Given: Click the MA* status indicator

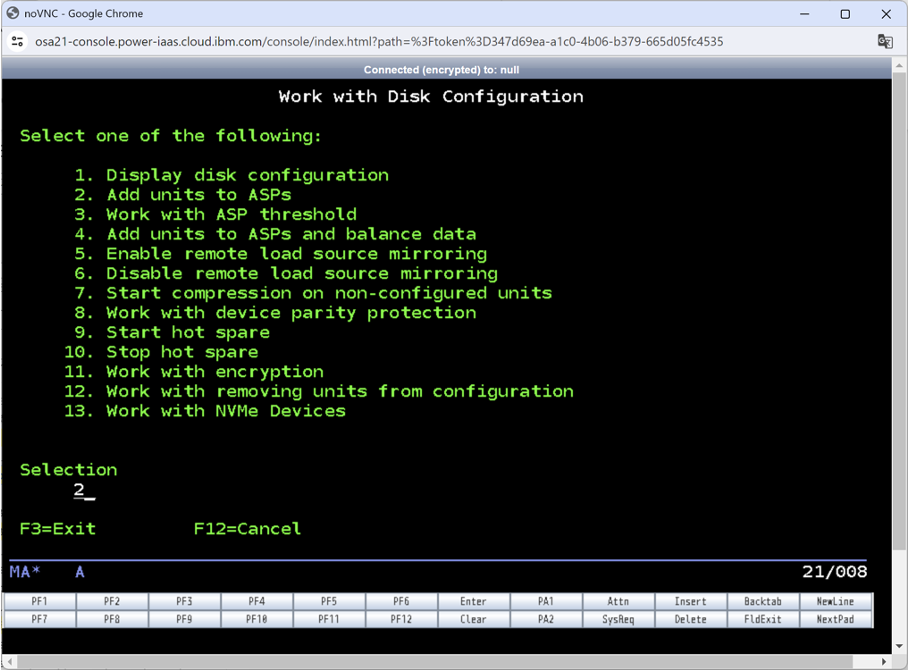Looking at the screenshot, I should pos(25,572).
